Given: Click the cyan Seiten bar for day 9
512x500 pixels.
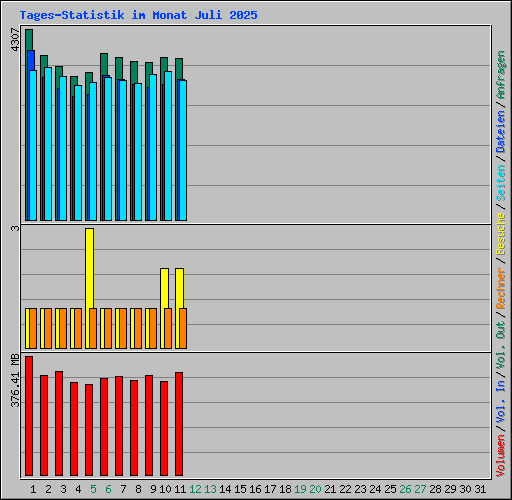Looking at the screenshot, I should tap(153, 147).
